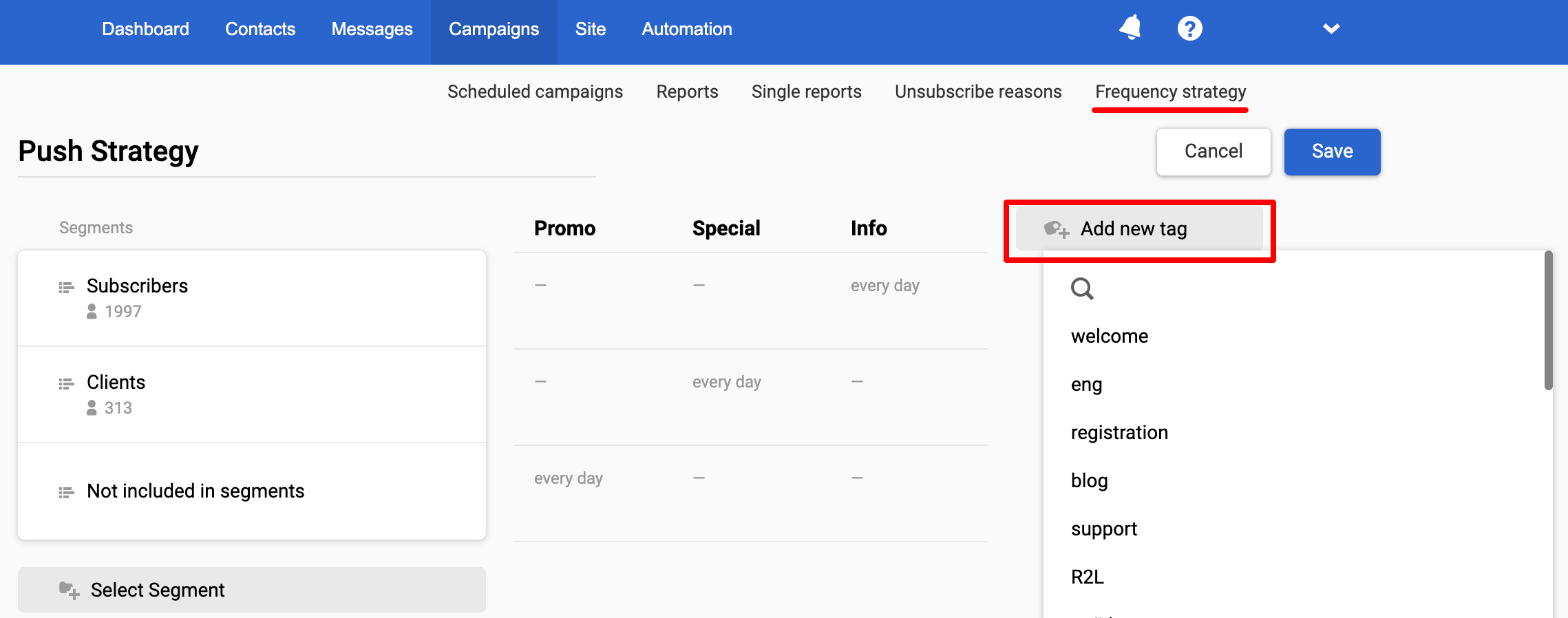Set Not included Special frequency dash

(699, 478)
